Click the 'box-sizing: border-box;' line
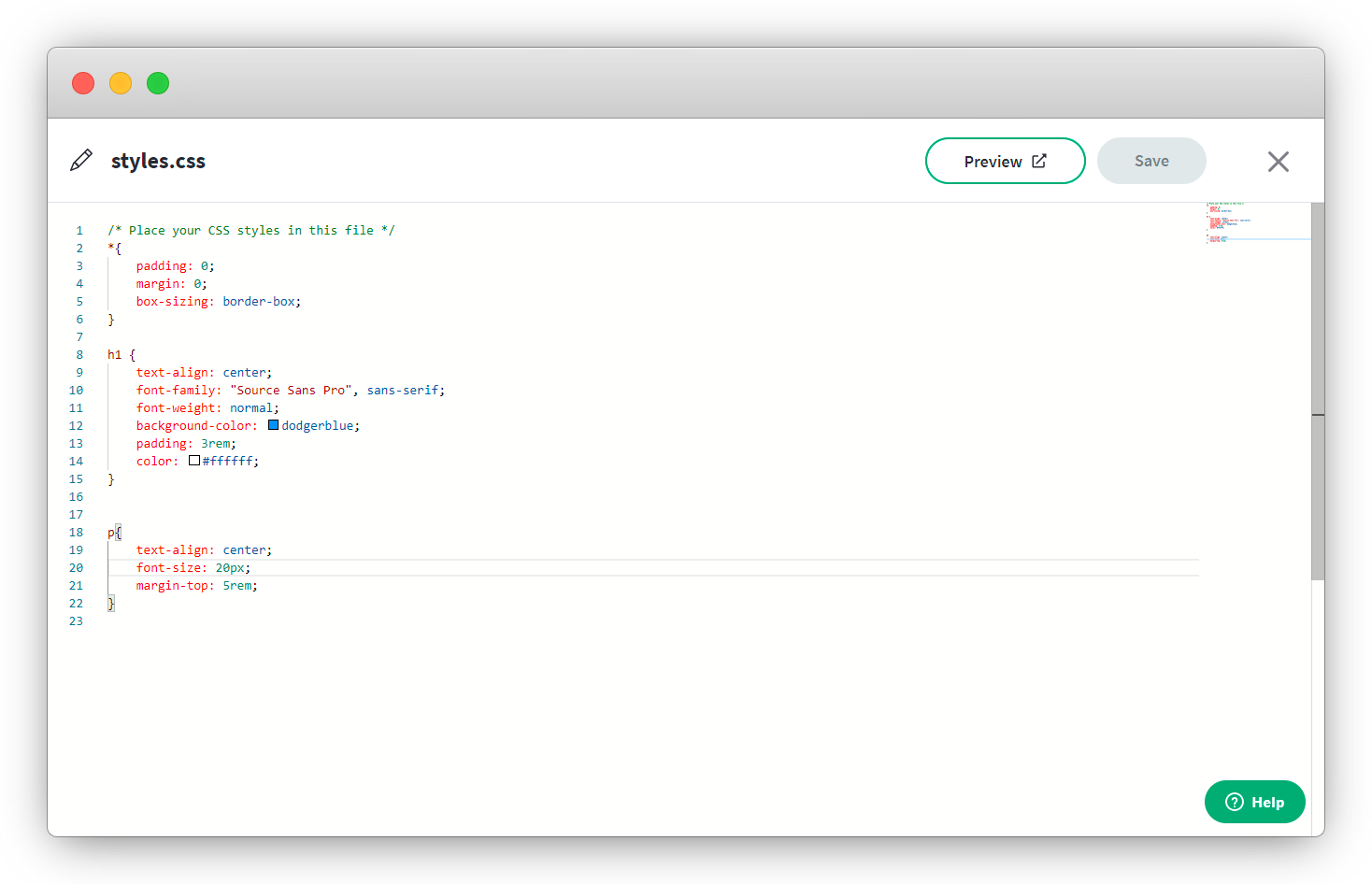The width and height of the screenshot is (1372, 884). (219, 301)
